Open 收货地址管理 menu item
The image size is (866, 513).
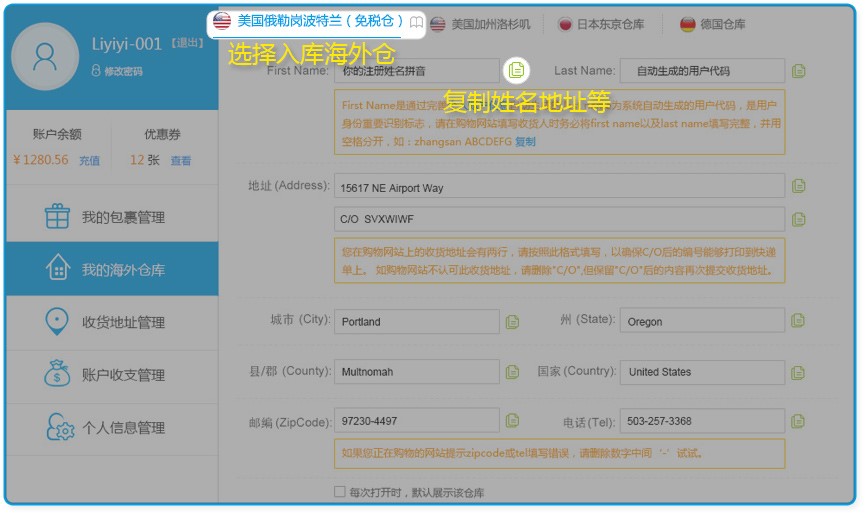coord(112,322)
